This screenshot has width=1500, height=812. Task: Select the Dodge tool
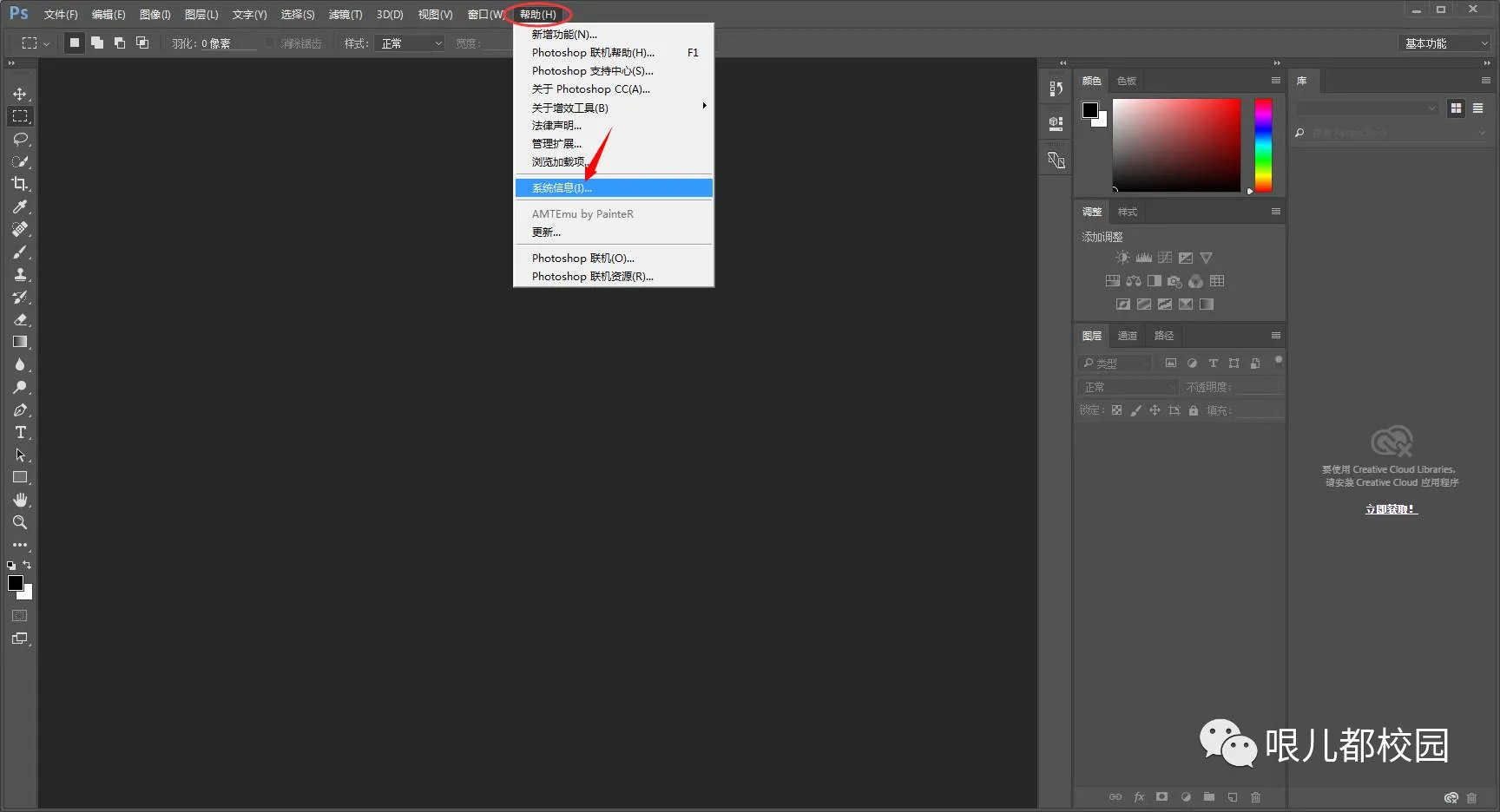pyautogui.click(x=20, y=387)
